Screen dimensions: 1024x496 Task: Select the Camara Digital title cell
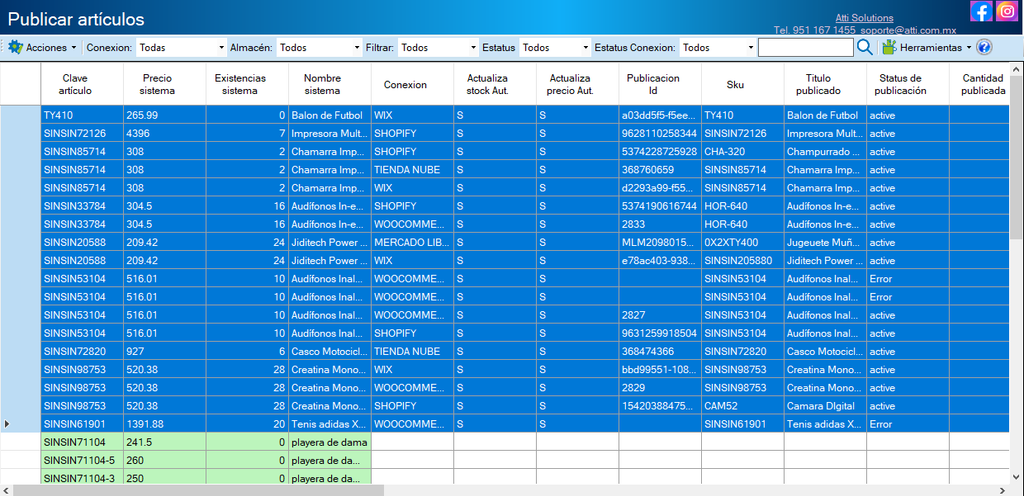point(825,405)
